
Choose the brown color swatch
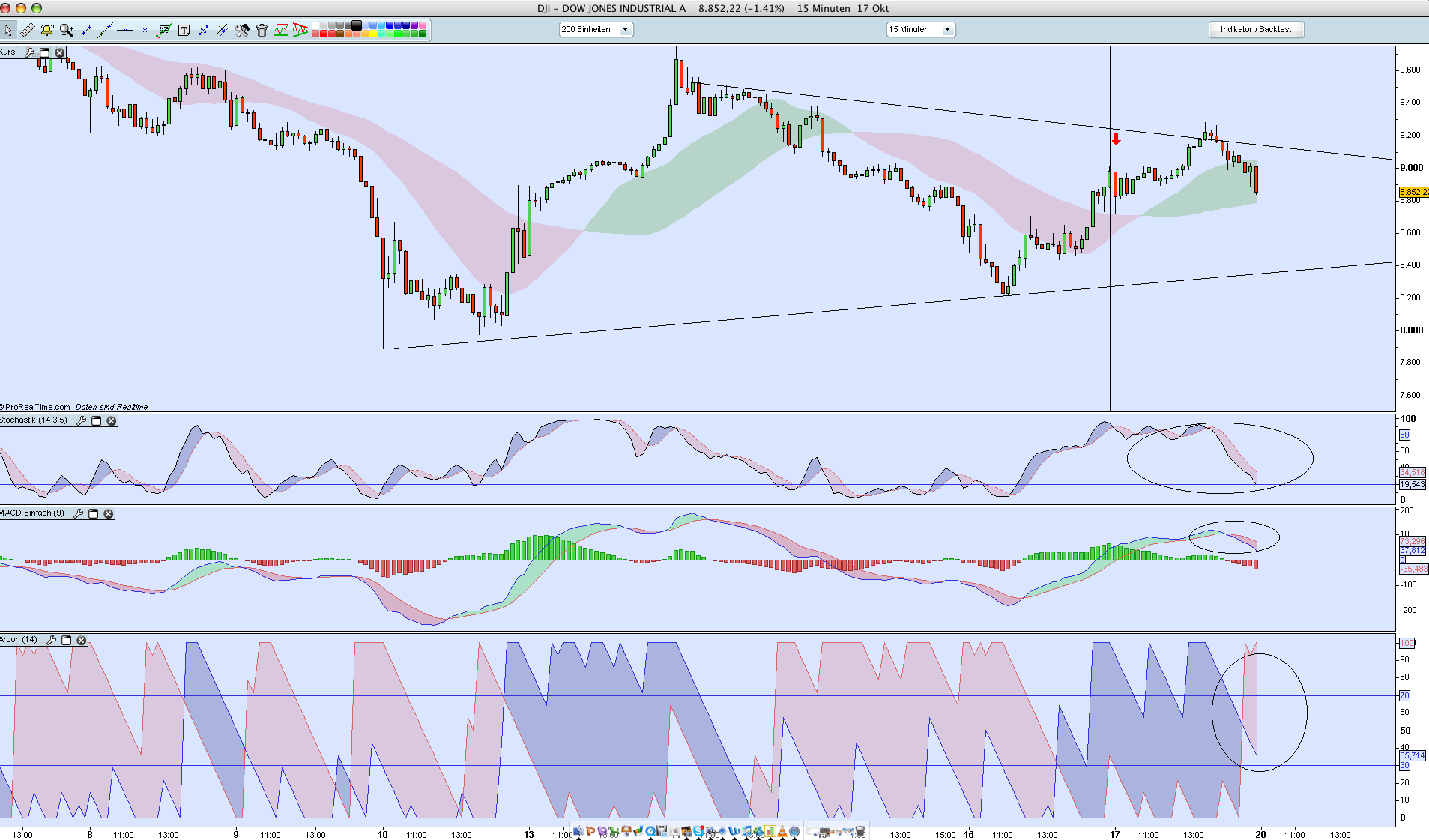click(340, 34)
